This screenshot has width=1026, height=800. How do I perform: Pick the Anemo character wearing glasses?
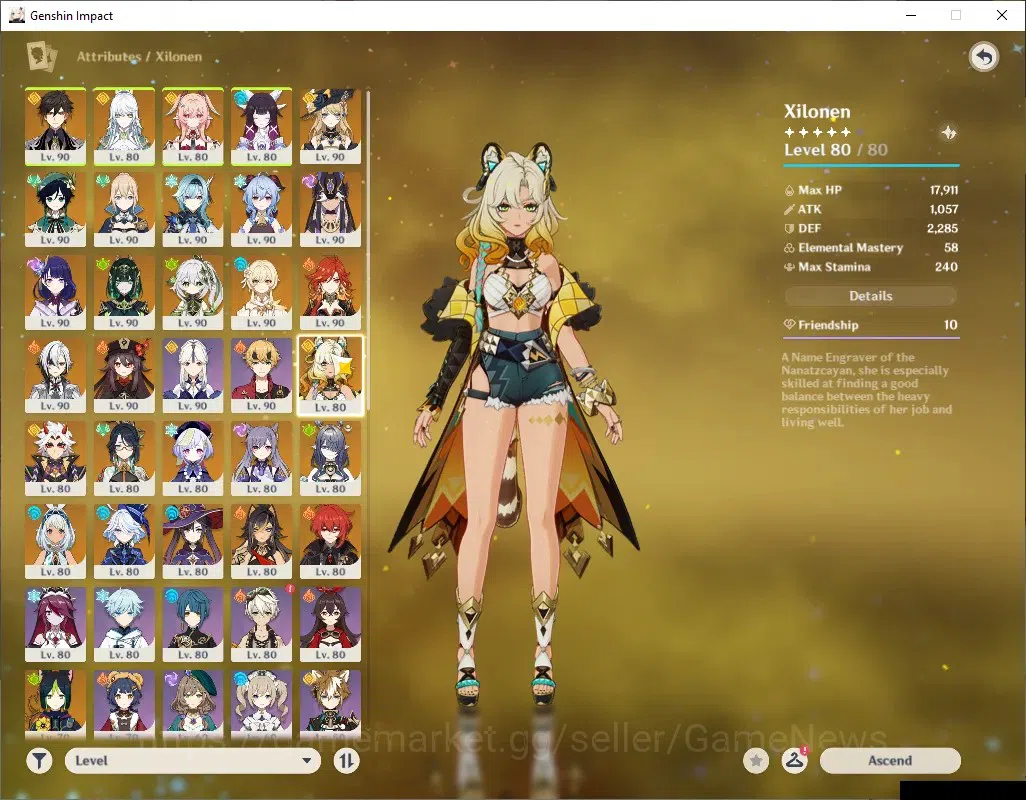(124, 459)
